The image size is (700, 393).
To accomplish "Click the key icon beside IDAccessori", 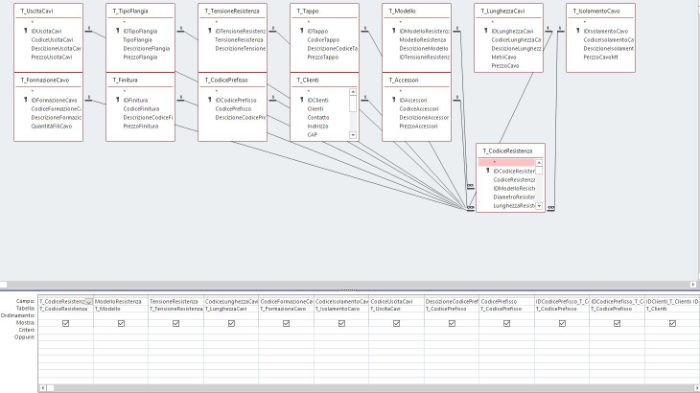I will coord(394,100).
